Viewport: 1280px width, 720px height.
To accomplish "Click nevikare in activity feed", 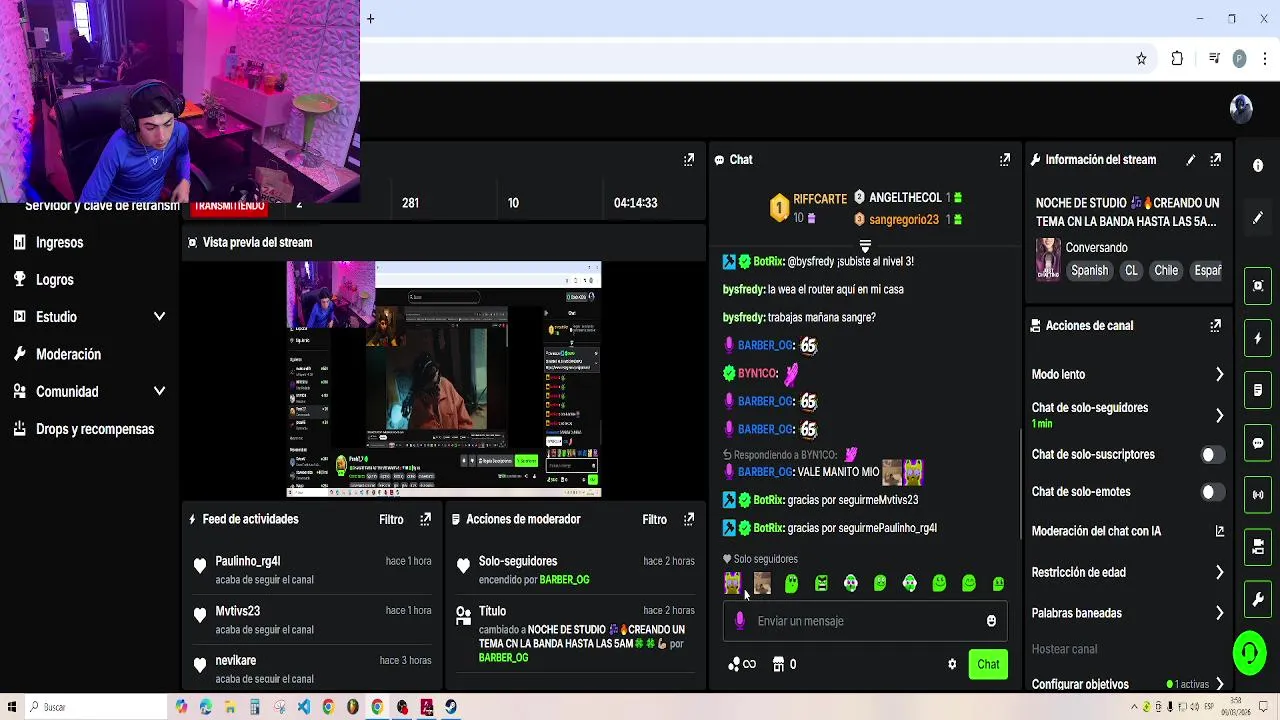I will [x=235, y=661].
